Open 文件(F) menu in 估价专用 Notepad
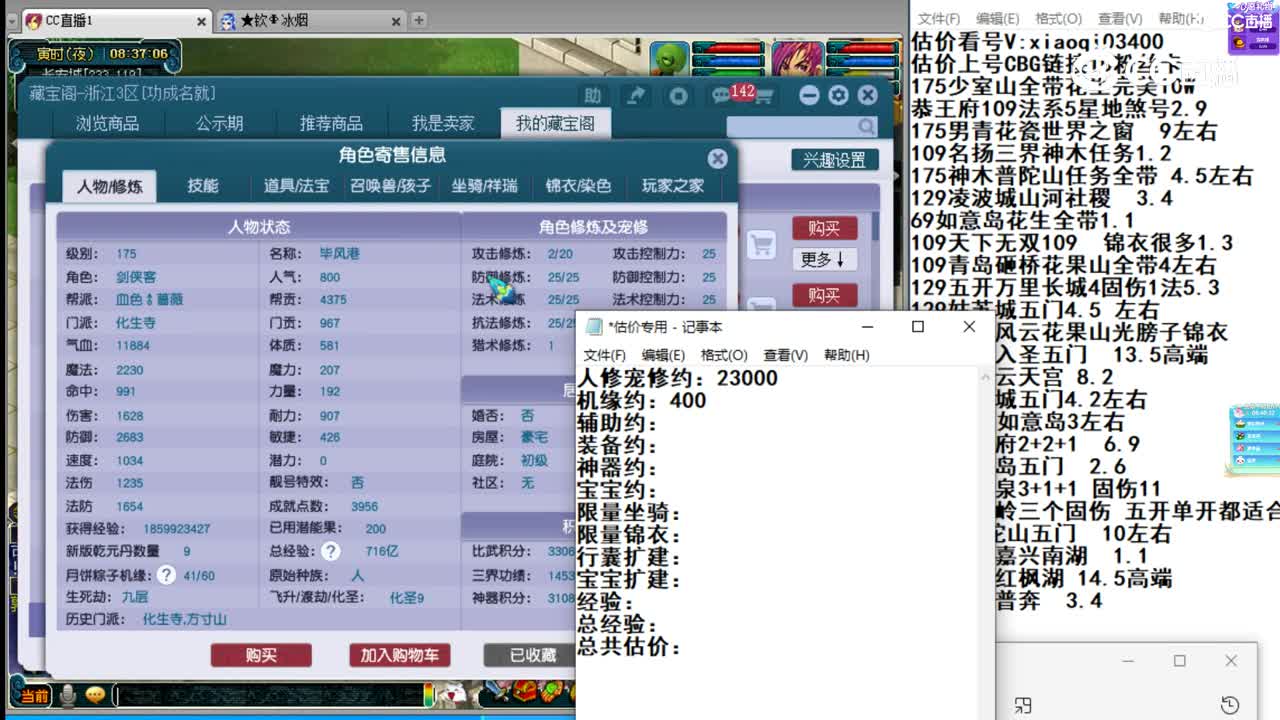This screenshot has width=1280, height=720. tap(604, 355)
